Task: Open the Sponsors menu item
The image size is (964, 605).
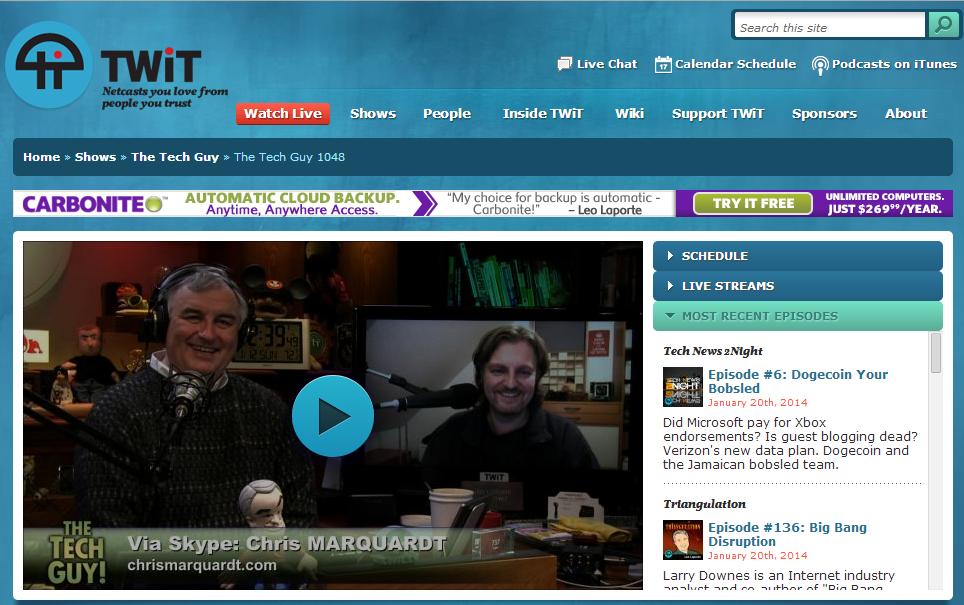Action: pos(824,114)
